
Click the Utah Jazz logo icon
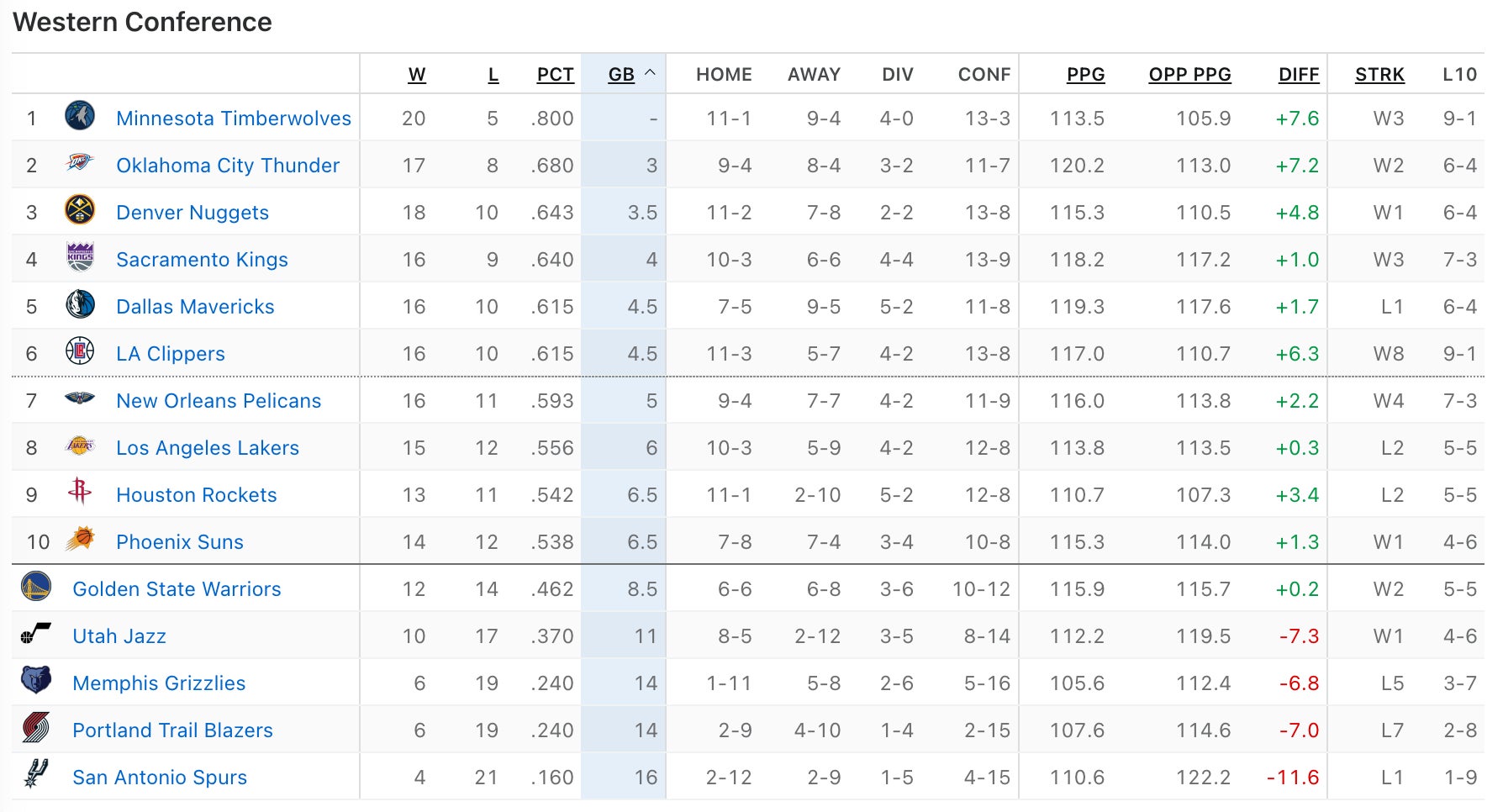coord(36,634)
